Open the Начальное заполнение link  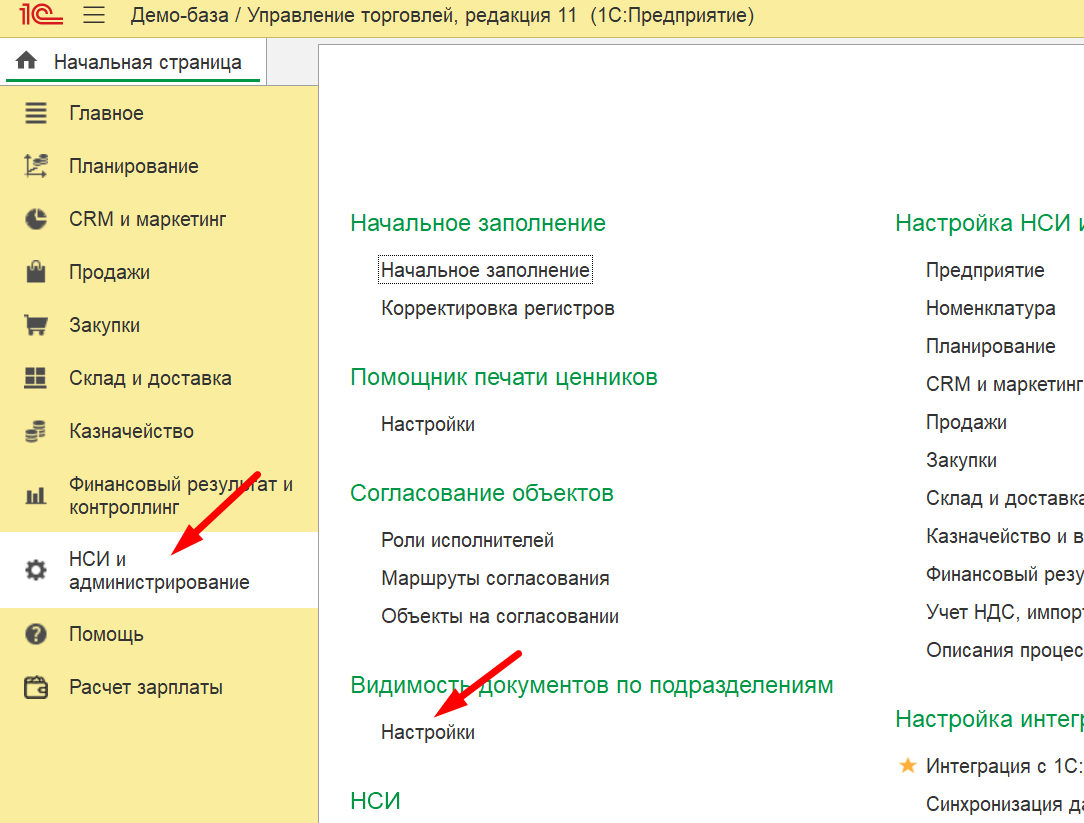[485, 270]
